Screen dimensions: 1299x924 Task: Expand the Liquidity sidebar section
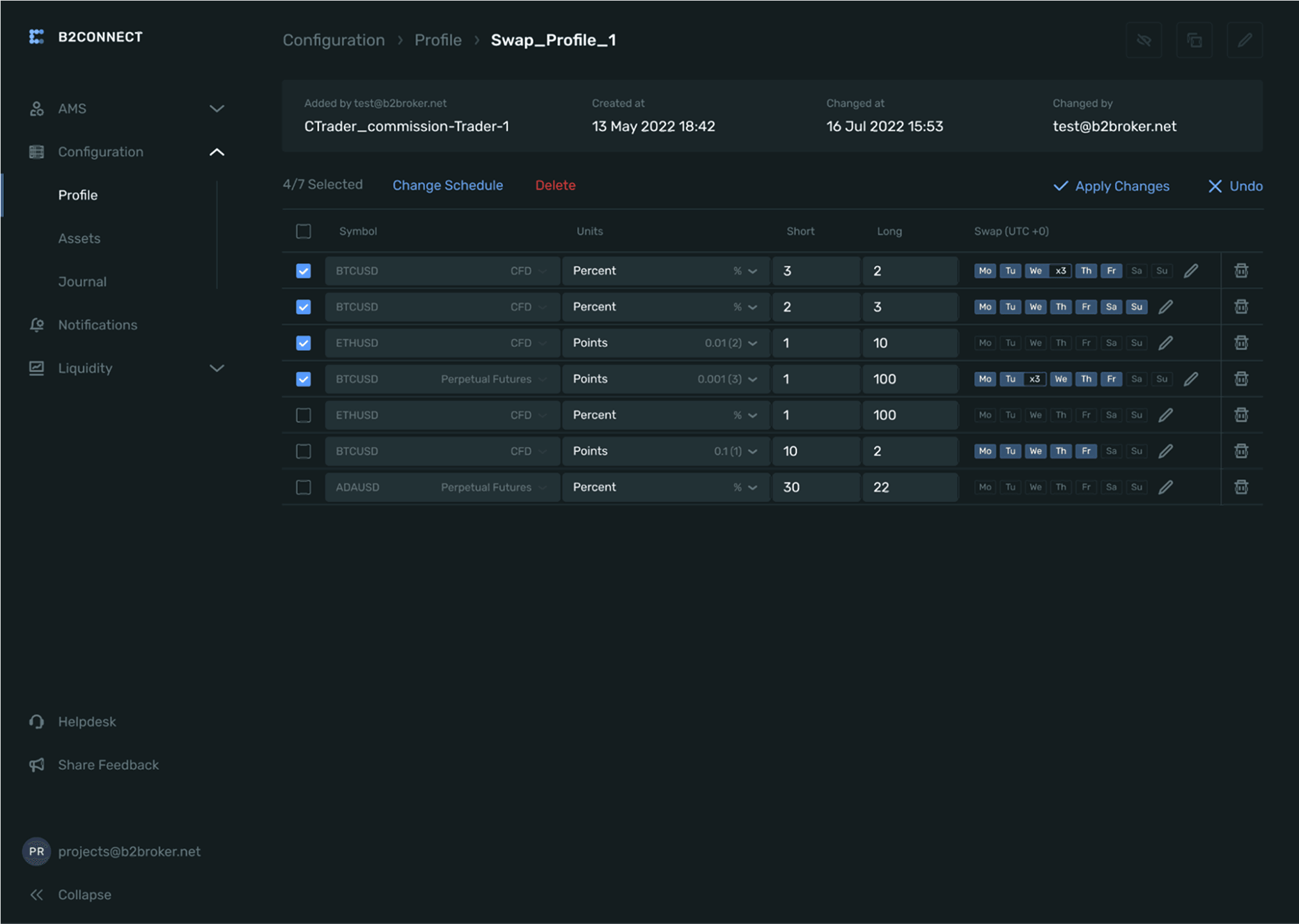[x=217, y=368]
